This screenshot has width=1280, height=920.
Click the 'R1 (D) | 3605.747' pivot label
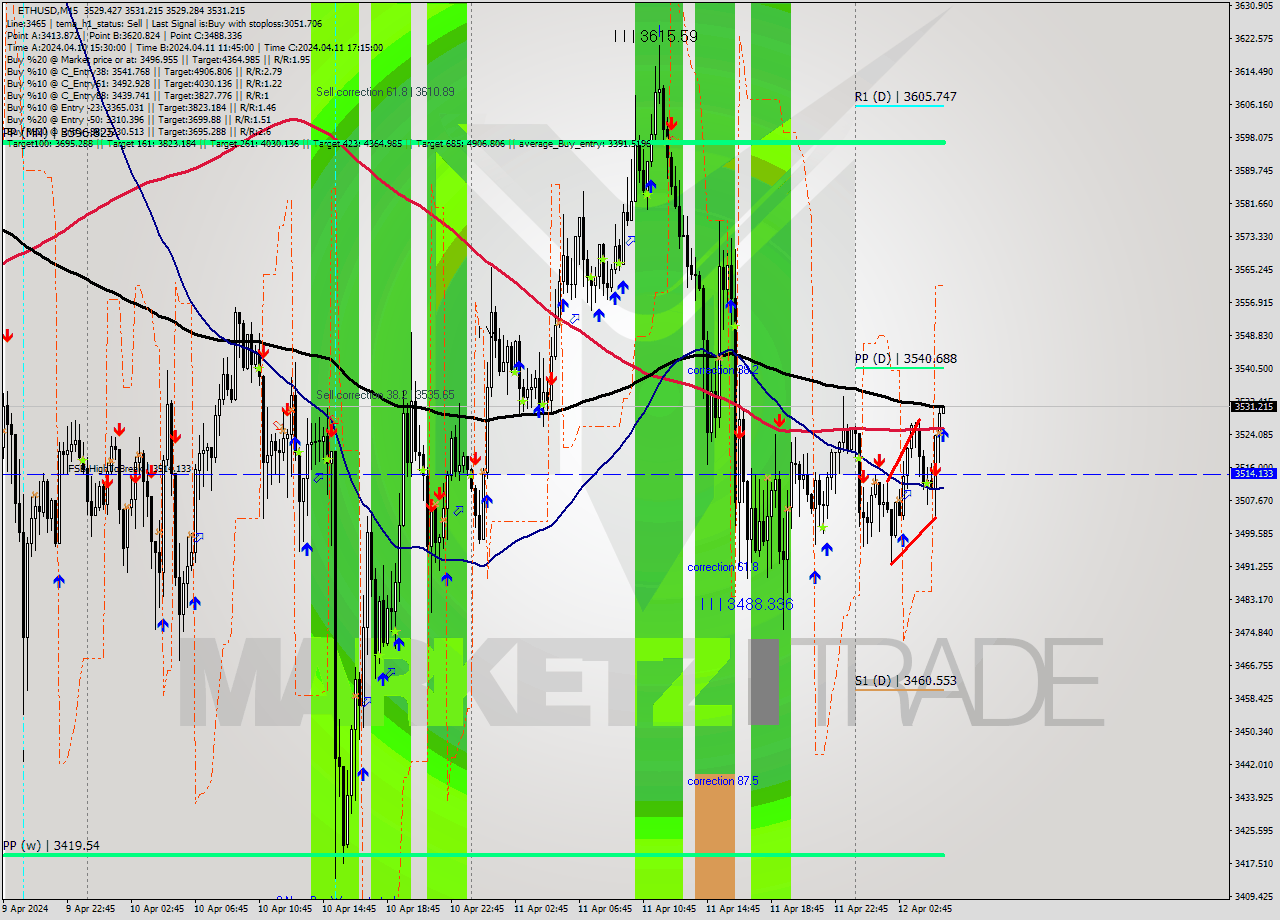tap(905, 97)
